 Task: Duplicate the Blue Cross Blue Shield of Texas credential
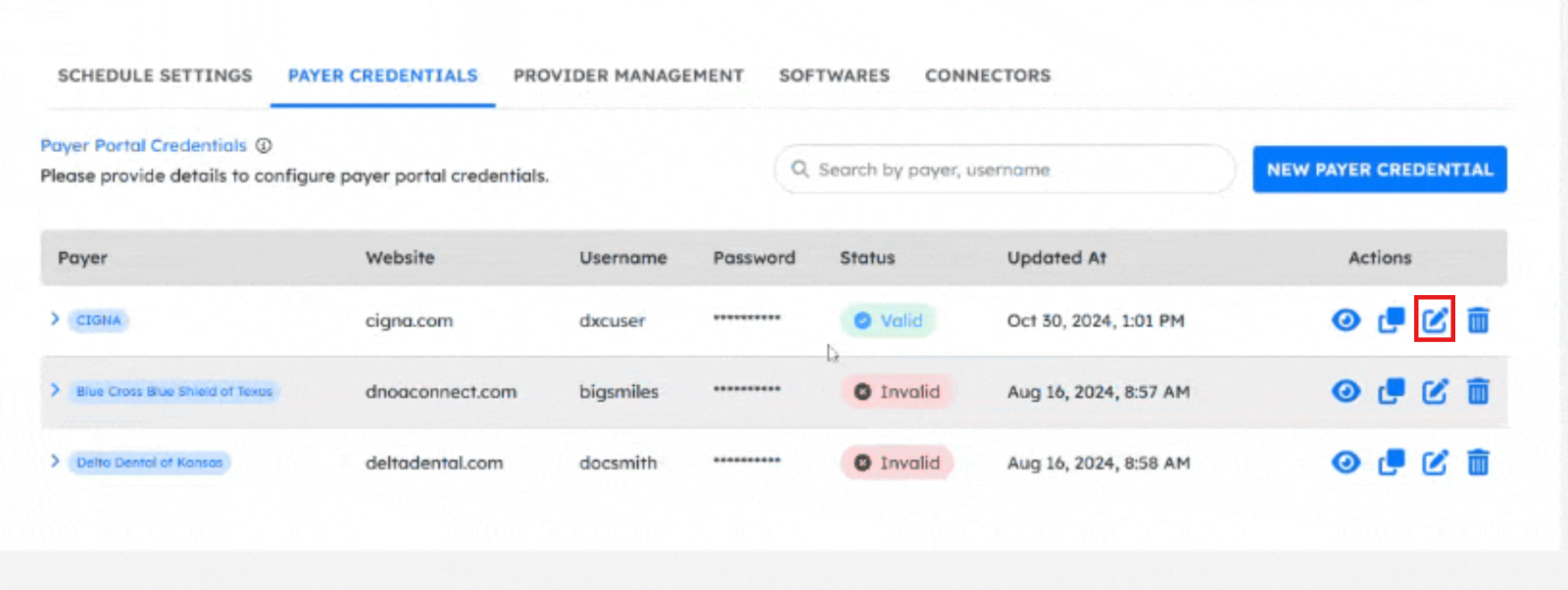(x=1391, y=391)
